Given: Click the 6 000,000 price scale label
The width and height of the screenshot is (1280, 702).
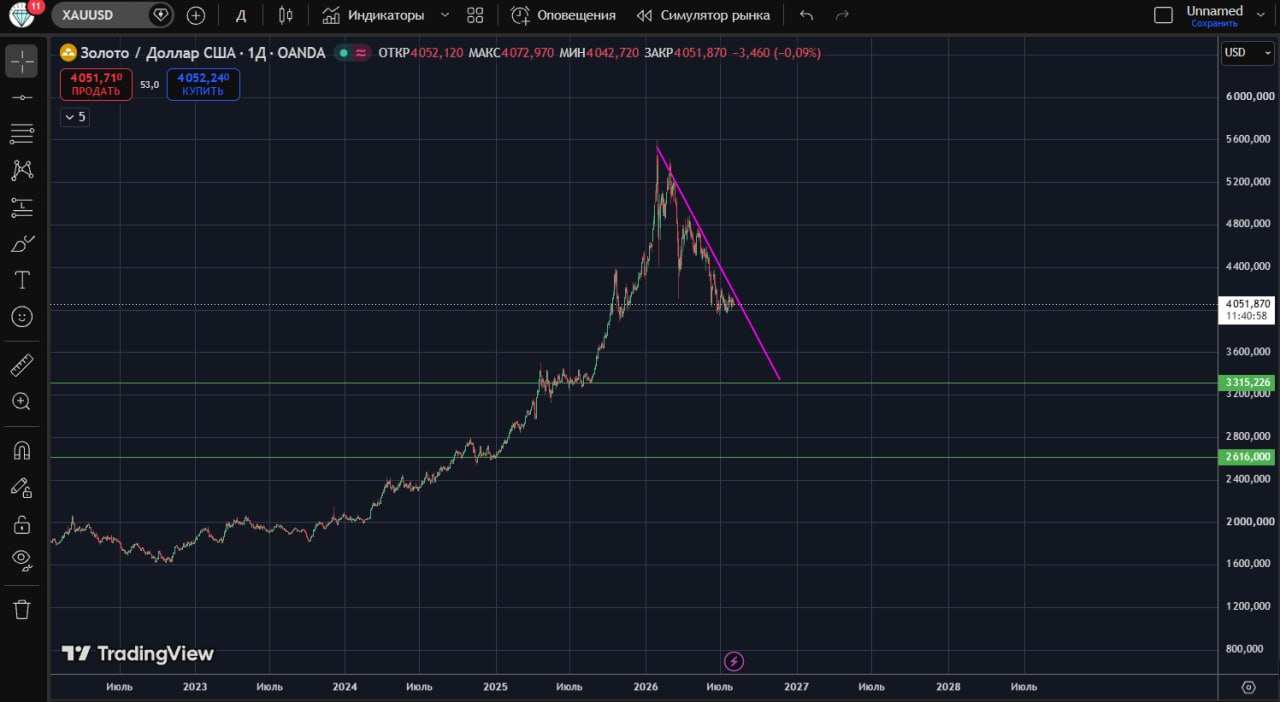Looking at the screenshot, I should (x=1249, y=97).
